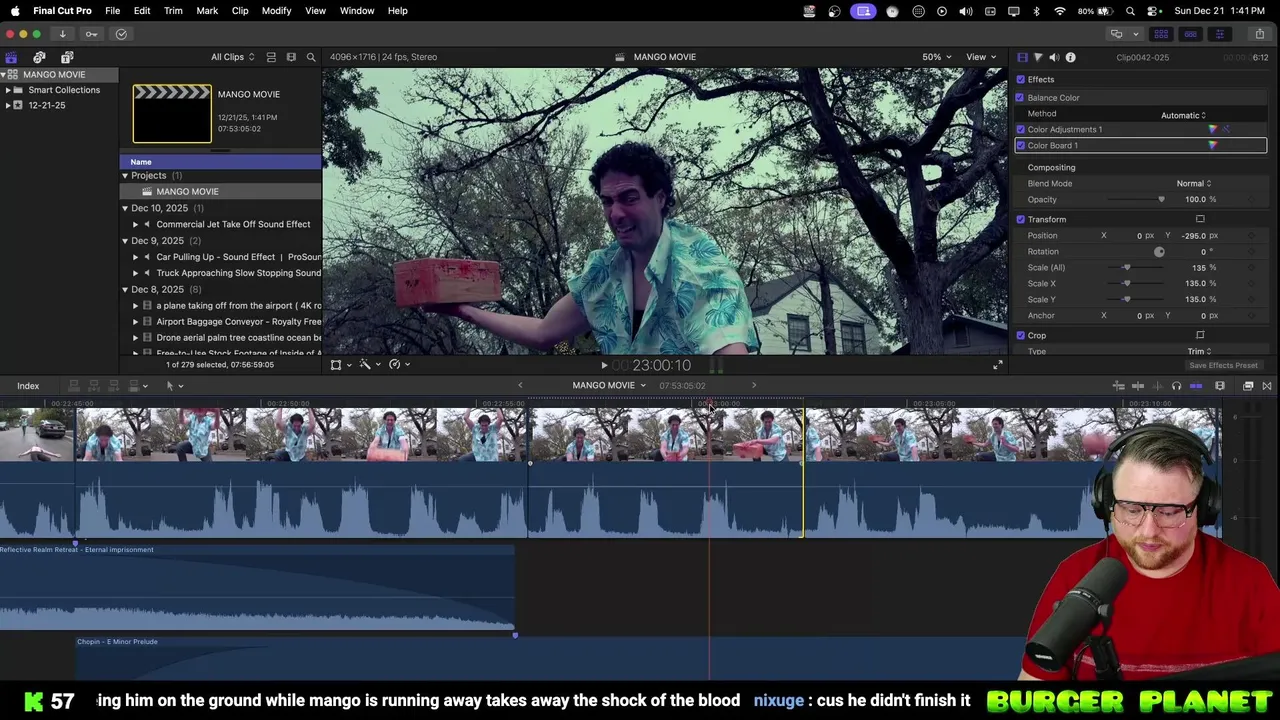Viewport: 1280px width, 720px height.
Task: Select Commercial Jet Take Off Sound Effect clip
Action: coord(233,224)
